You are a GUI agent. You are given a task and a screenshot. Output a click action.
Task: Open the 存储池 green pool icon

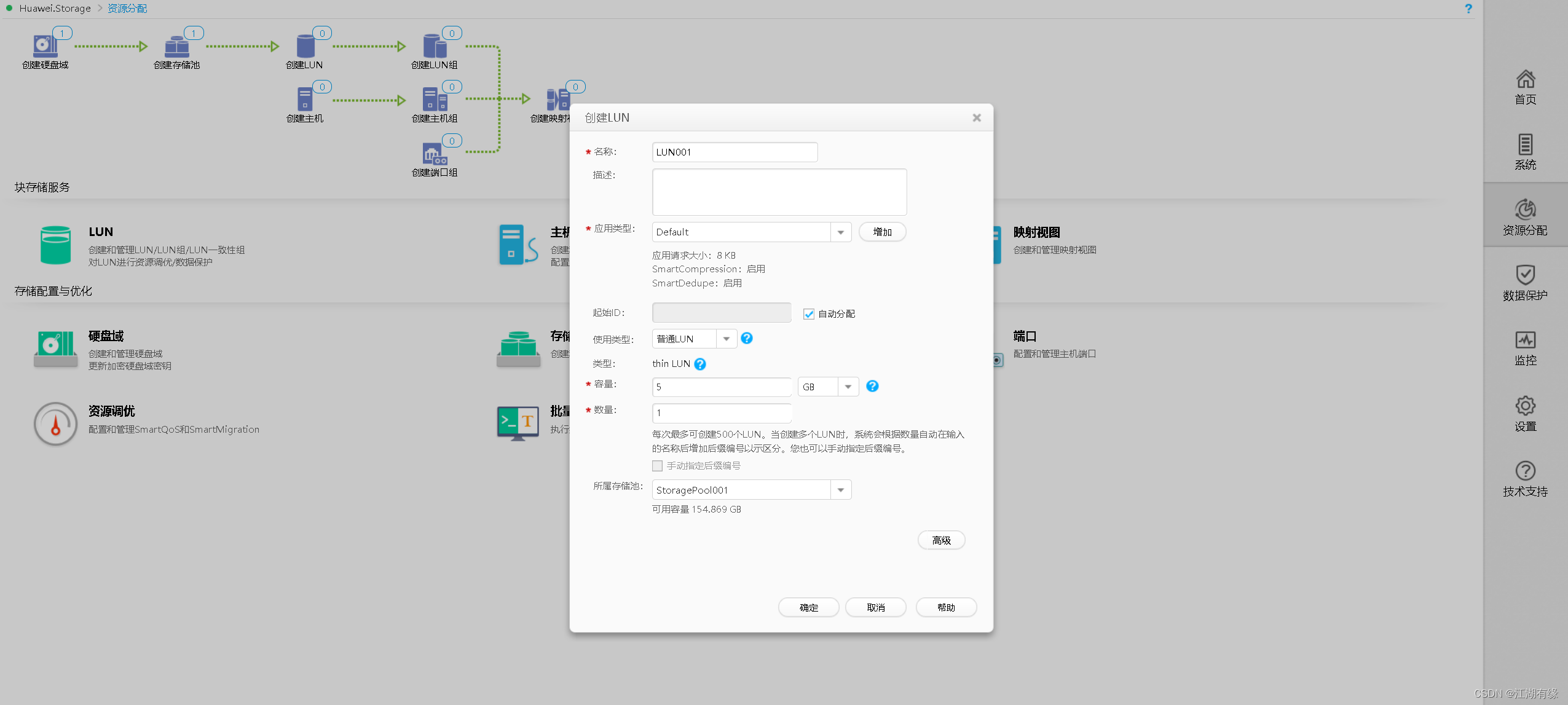coord(519,349)
